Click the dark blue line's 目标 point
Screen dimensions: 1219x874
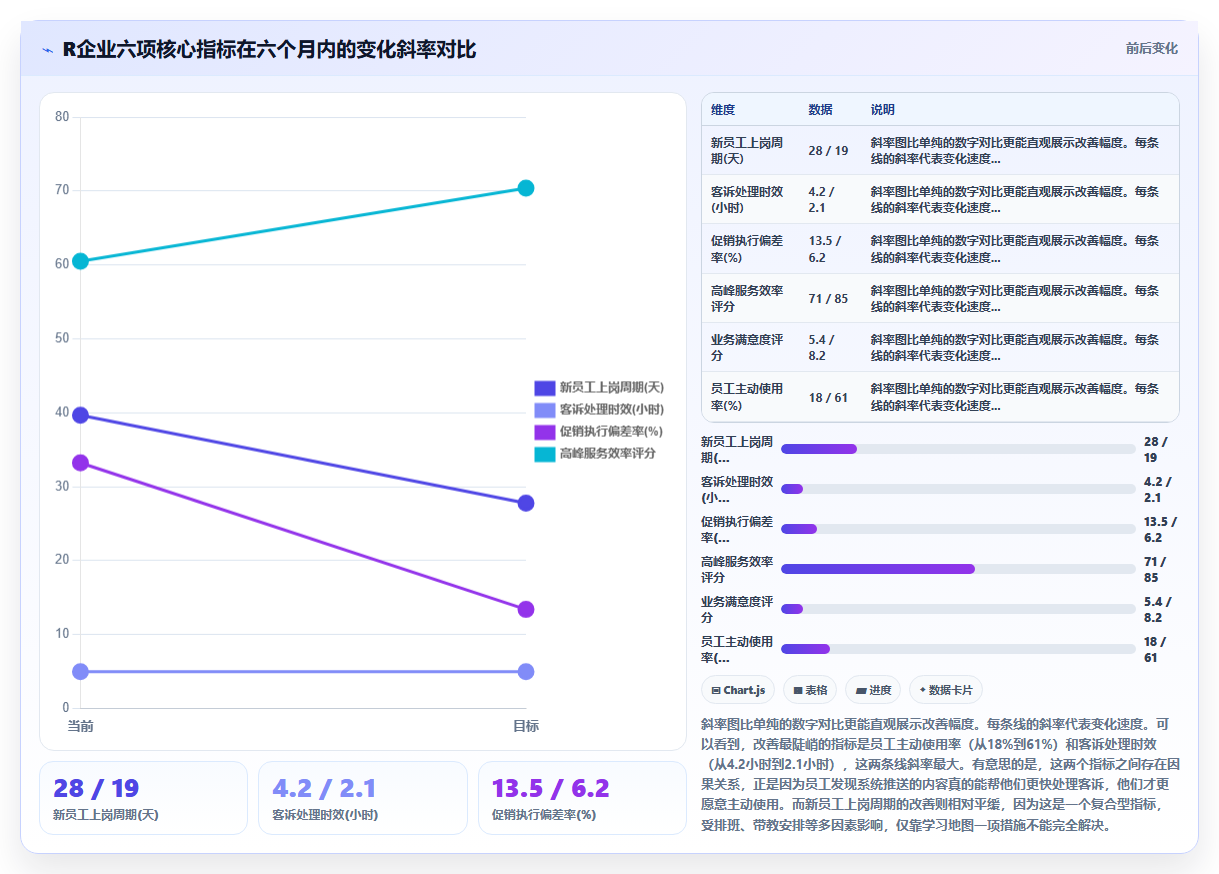pos(526,503)
